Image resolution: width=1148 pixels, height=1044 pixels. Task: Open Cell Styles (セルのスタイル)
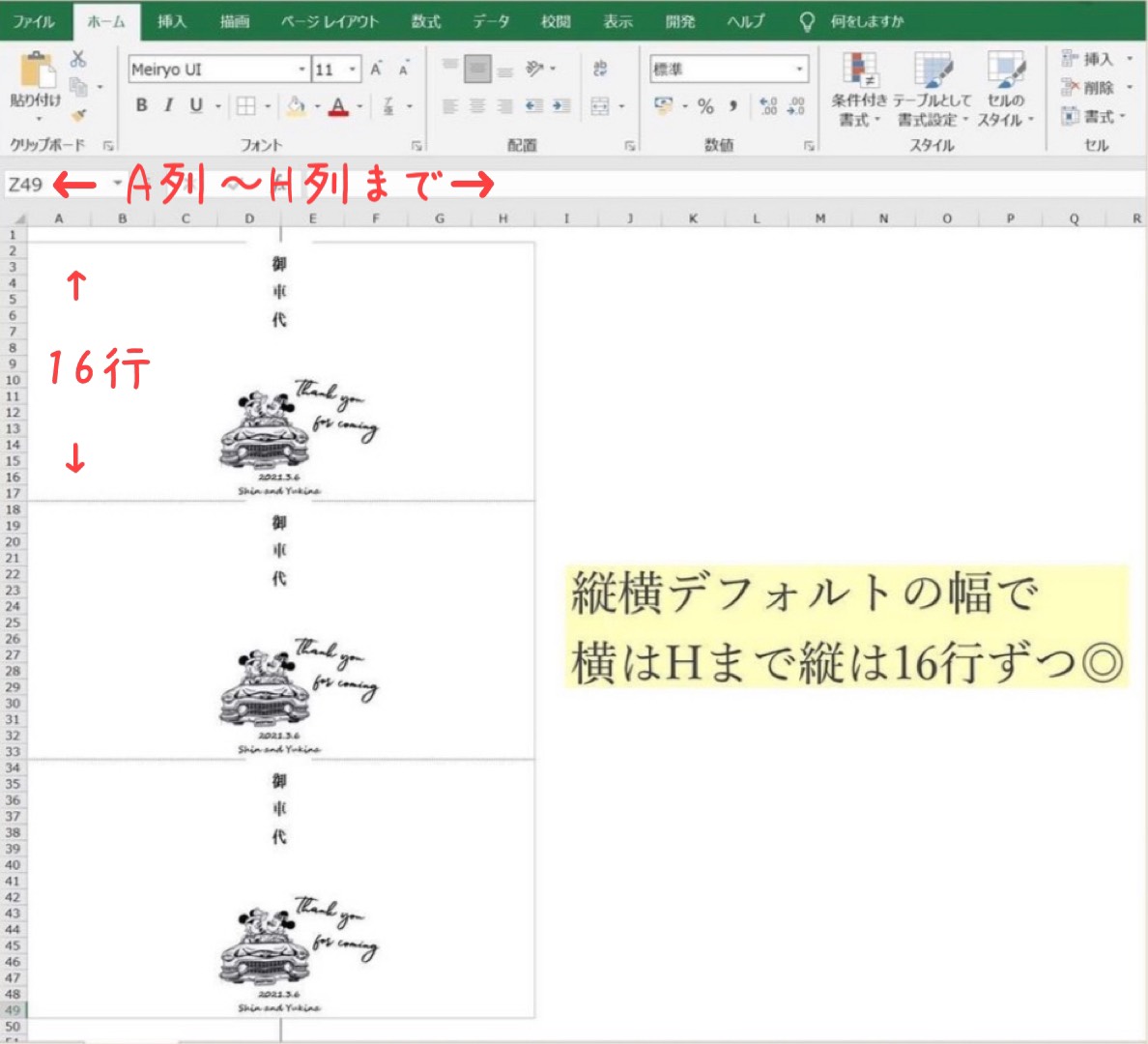point(1005,89)
